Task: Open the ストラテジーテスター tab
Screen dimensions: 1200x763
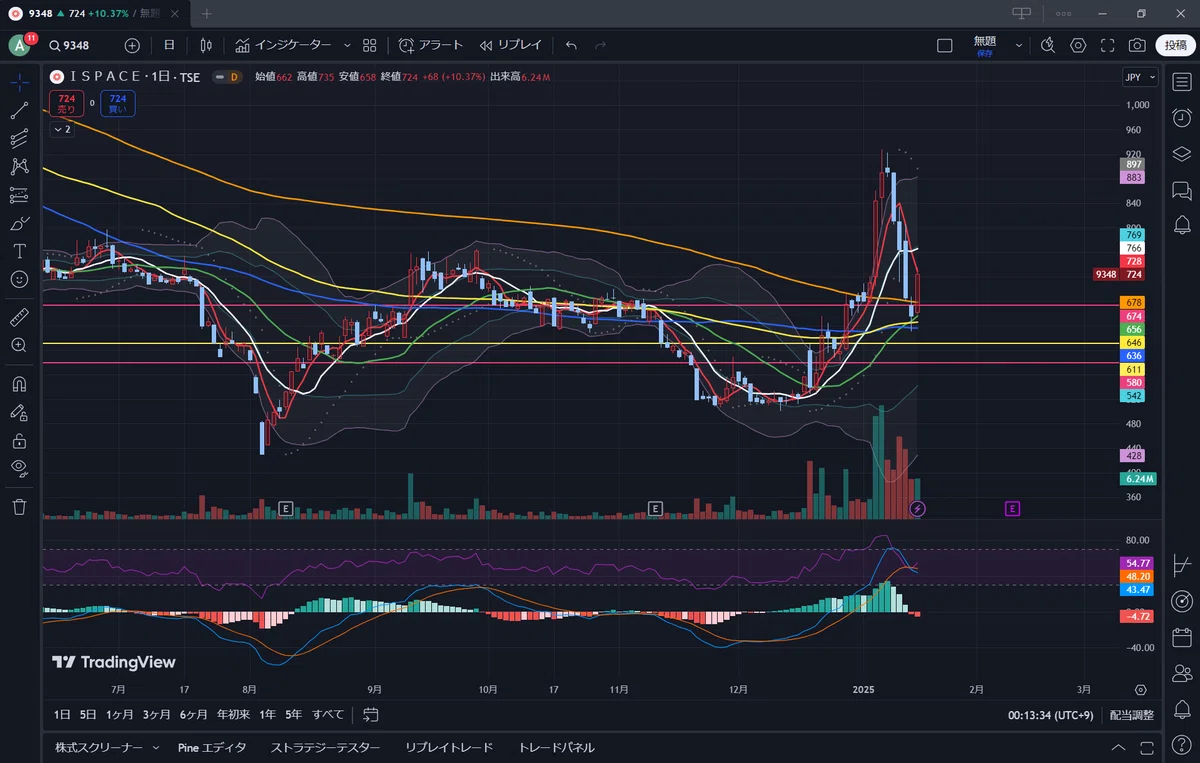Action: coord(325,748)
